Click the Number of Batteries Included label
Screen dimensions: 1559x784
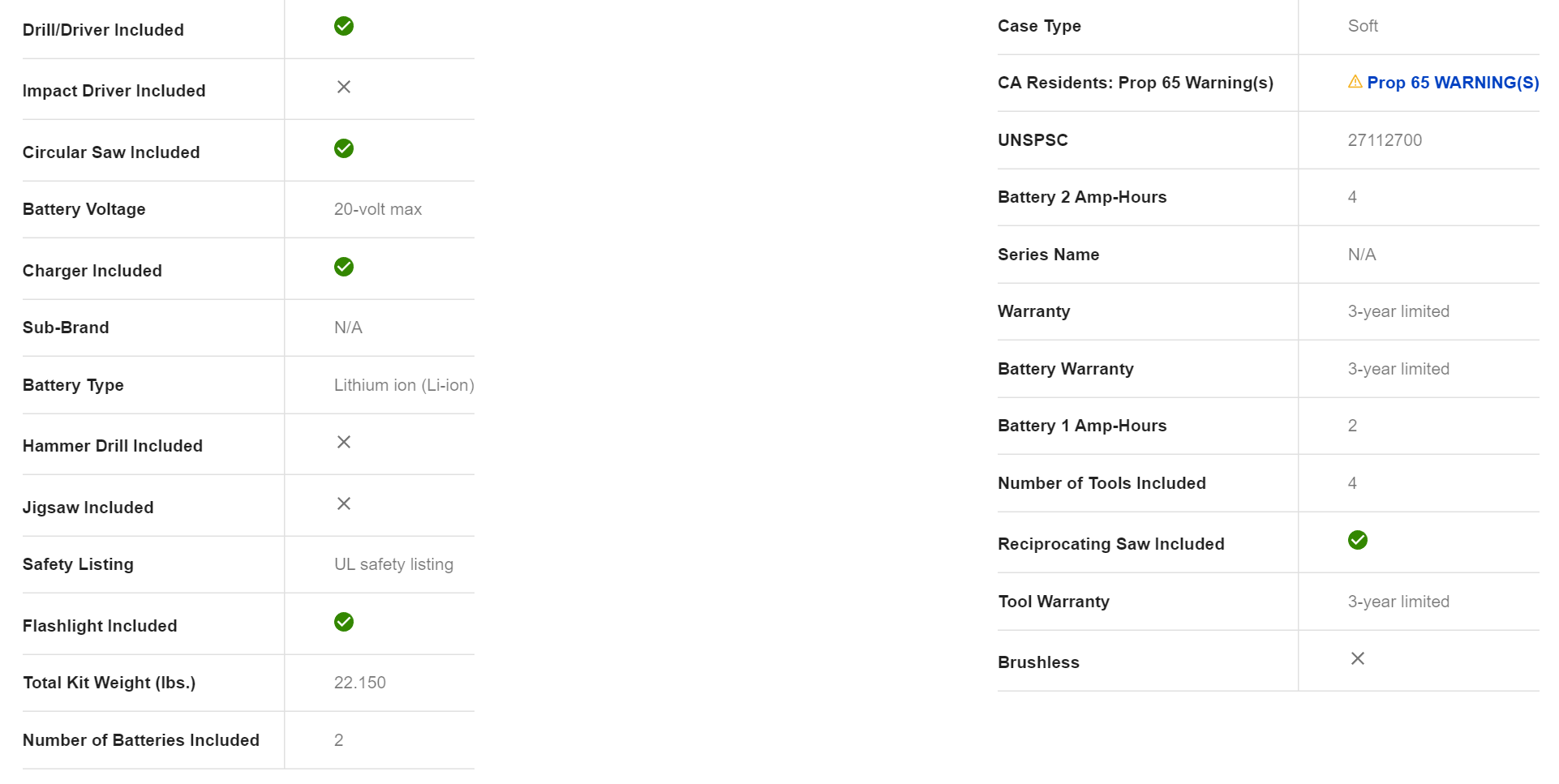141,740
